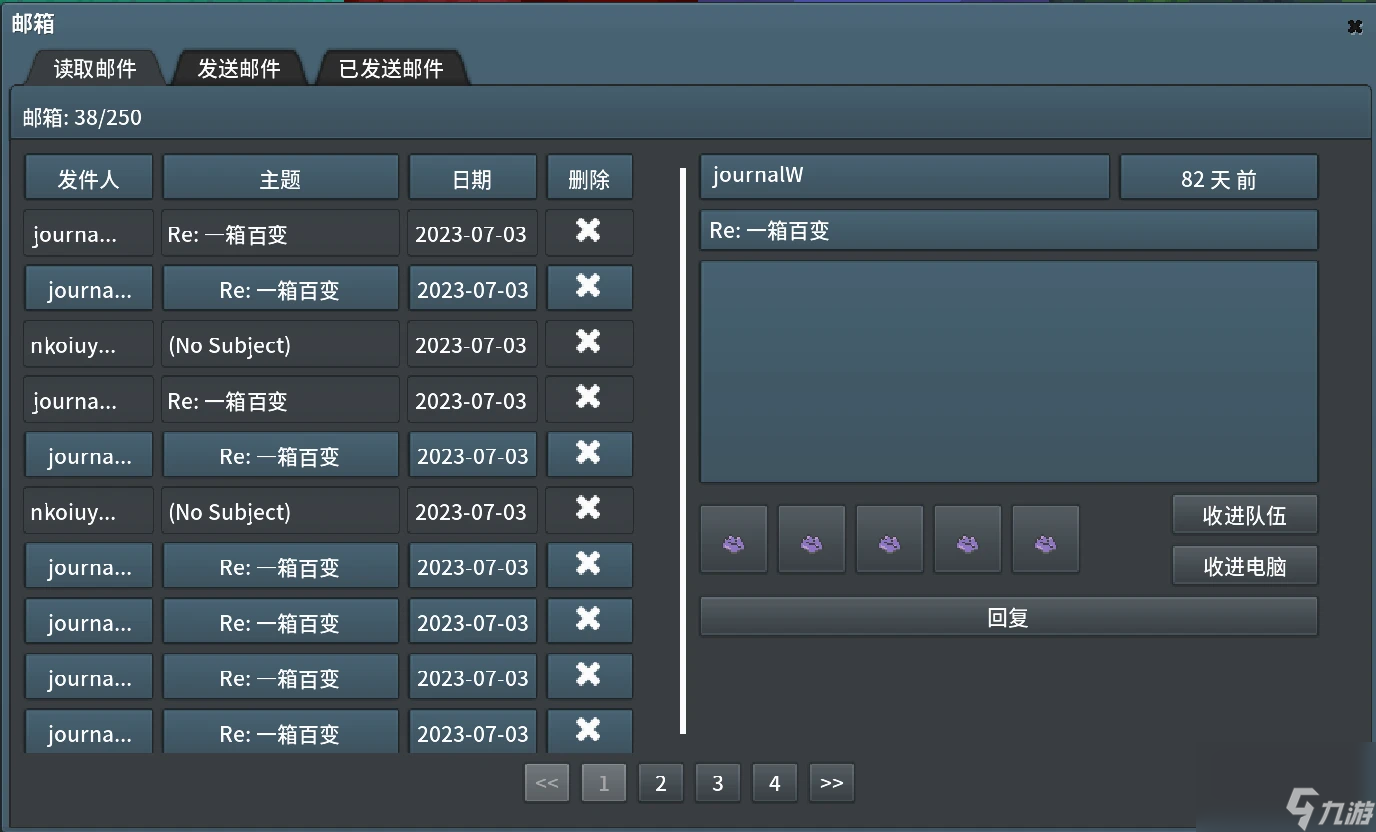Click the preview subject Re: 一箱百变 field
This screenshot has width=1376, height=832.
[x=1009, y=230]
